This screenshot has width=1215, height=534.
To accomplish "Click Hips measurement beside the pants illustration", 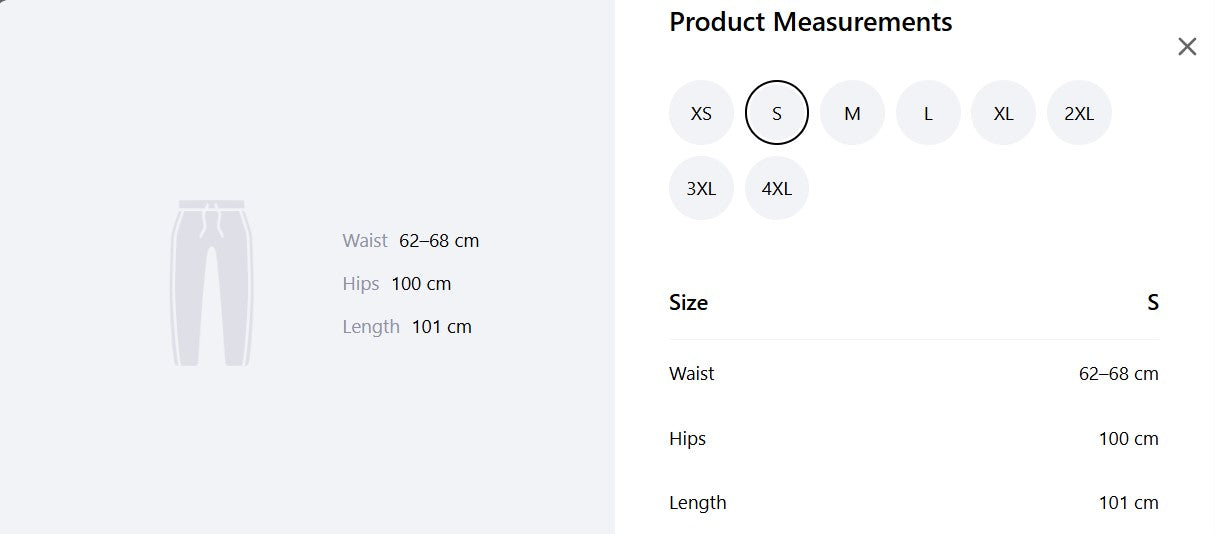I will point(397,284).
